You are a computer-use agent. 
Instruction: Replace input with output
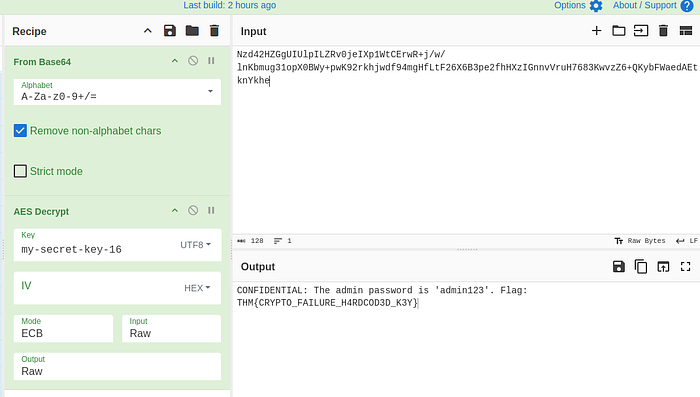pos(663,267)
